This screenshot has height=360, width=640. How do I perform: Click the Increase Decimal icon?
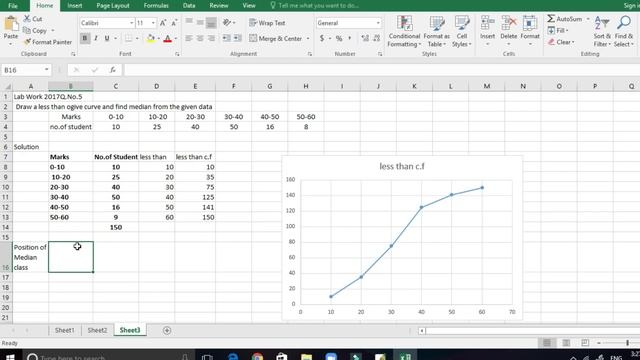click(x=365, y=38)
